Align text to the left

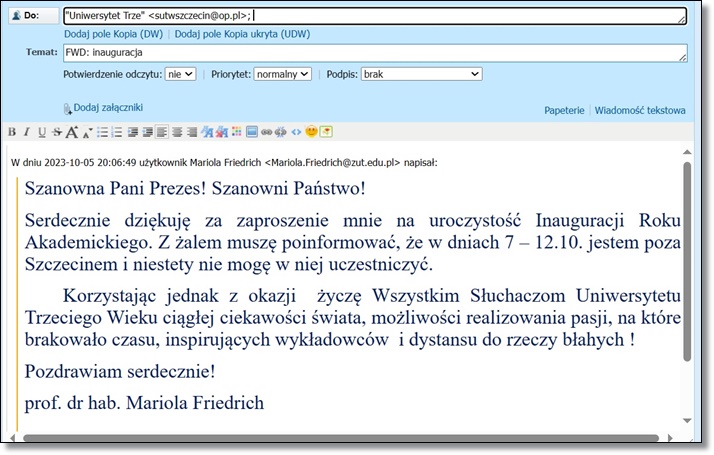(x=162, y=132)
